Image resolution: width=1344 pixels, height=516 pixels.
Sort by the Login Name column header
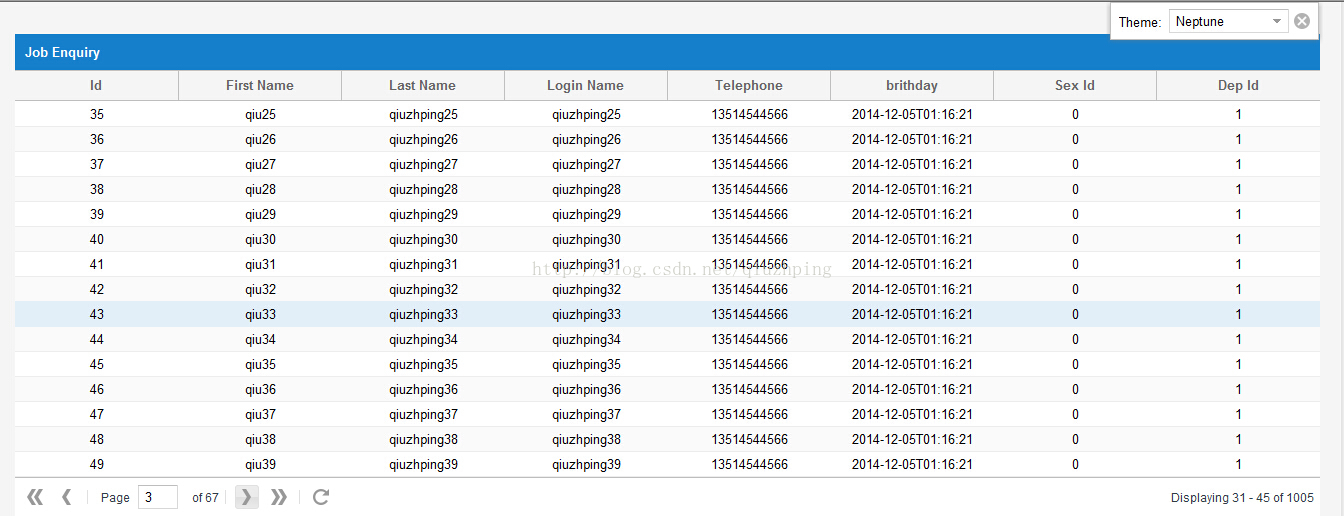pyautogui.click(x=586, y=85)
